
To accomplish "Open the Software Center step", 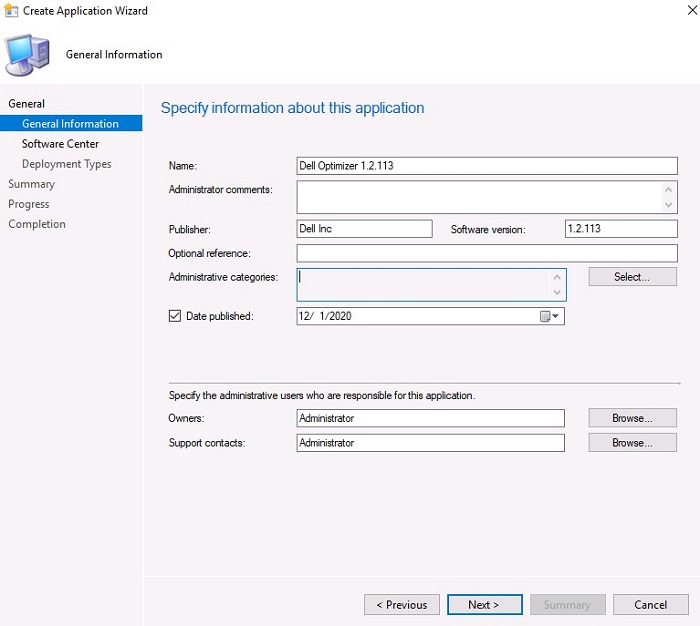I will pyautogui.click(x=60, y=144).
